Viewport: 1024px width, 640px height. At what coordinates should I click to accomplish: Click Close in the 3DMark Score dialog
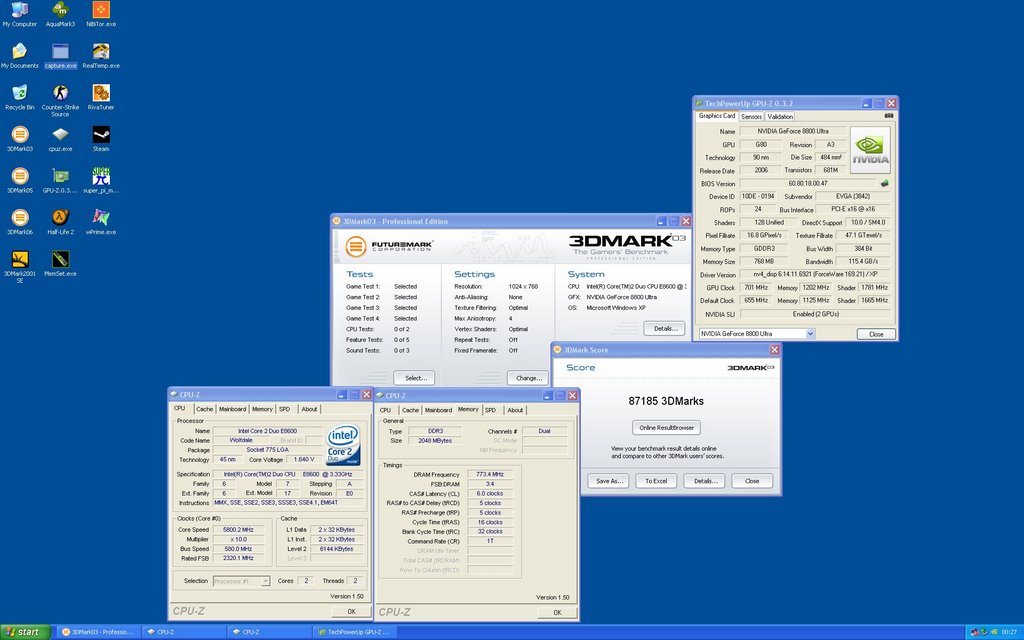tap(752, 481)
